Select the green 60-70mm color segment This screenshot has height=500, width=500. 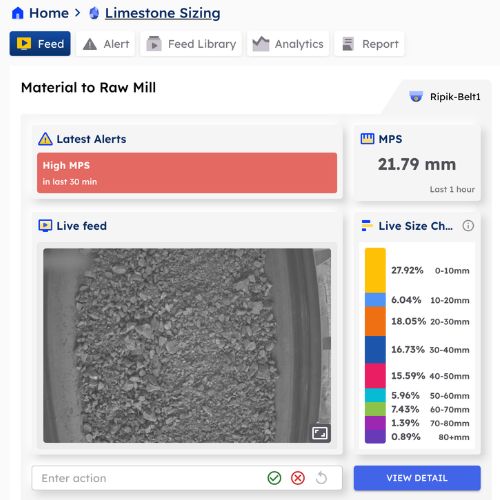[375, 409]
